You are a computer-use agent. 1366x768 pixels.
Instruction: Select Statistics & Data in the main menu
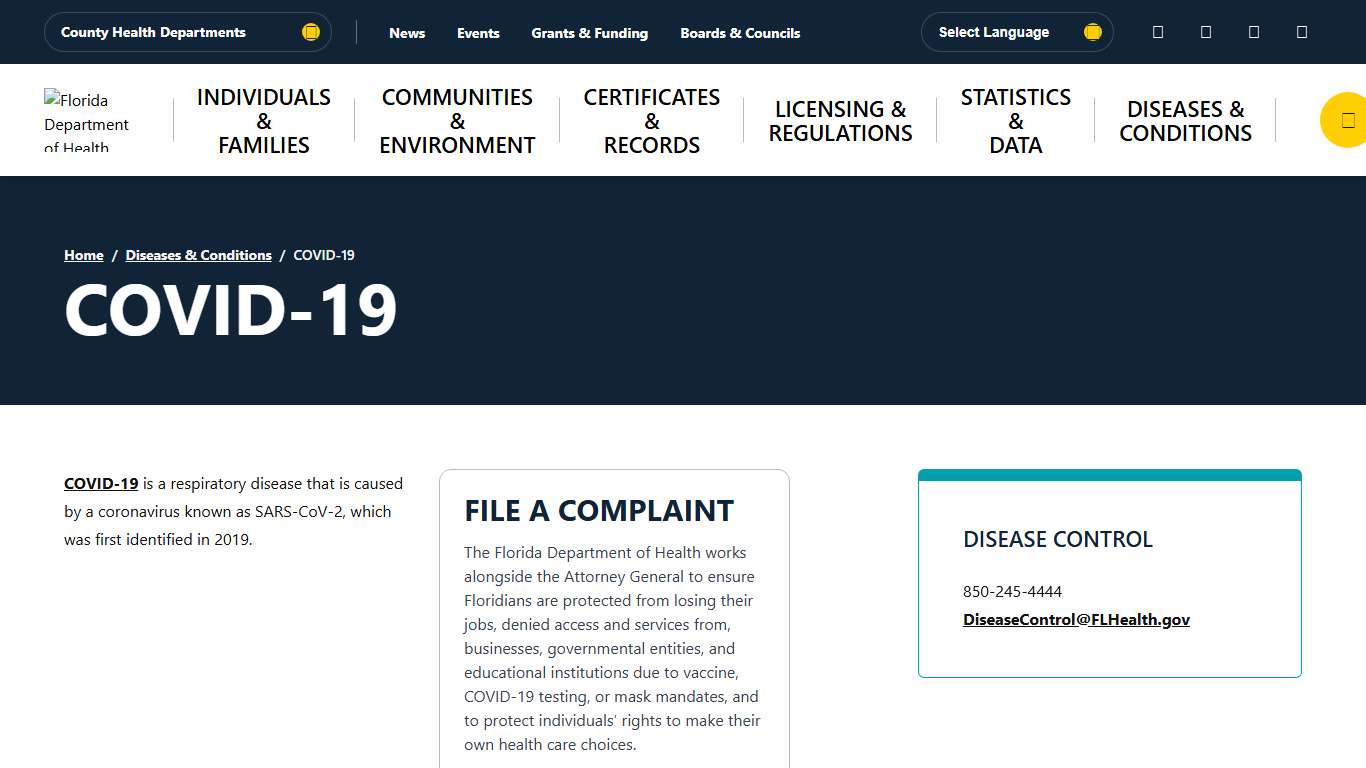[1015, 121]
